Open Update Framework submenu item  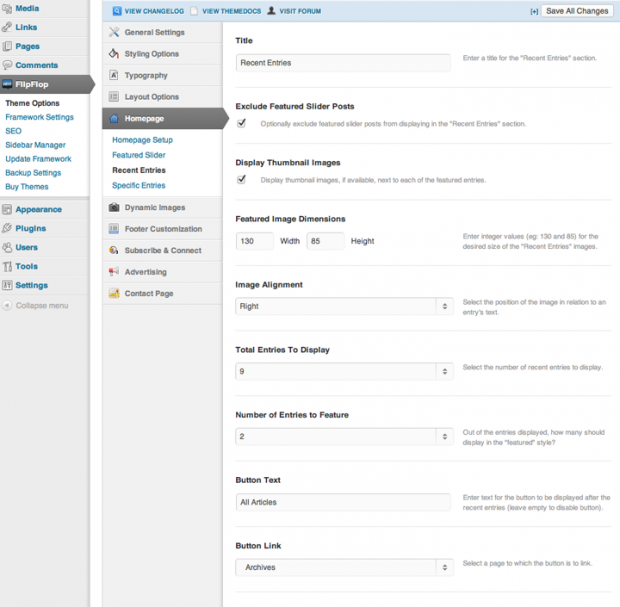pyautogui.click(x=38, y=159)
